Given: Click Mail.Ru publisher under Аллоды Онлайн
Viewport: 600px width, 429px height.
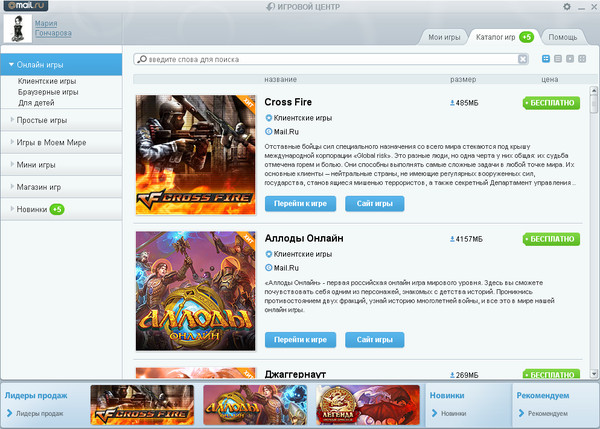Looking at the screenshot, I should pyautogui.click(x=282, y=268).
